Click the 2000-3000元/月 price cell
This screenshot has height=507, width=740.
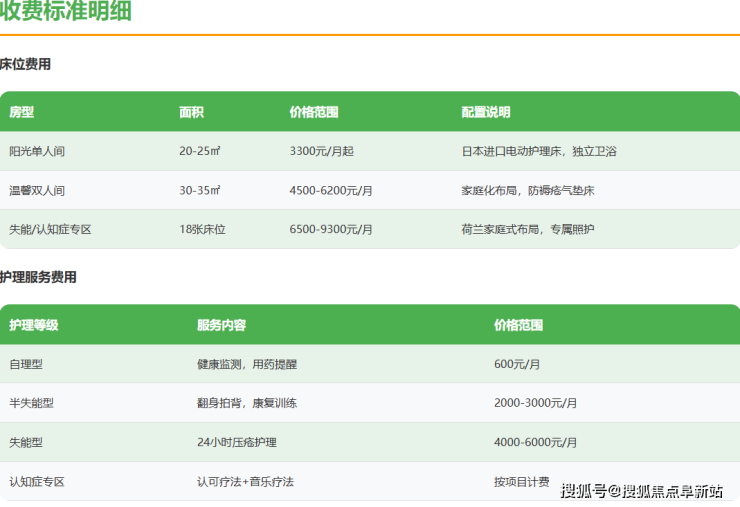pyautogui.click(x=535, y=403)
